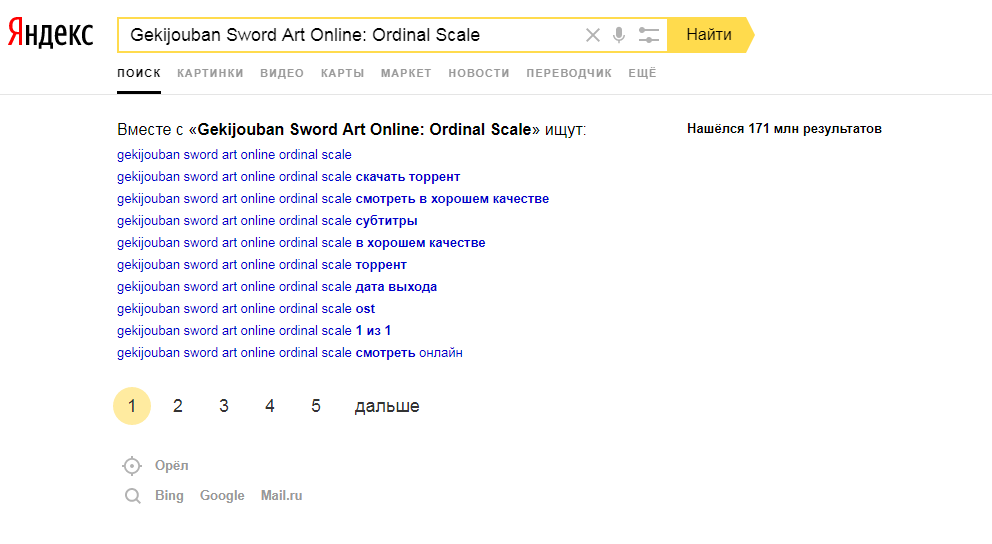Open suggestion ending with only 'в хорошем качестве'
The image size is (992, 544).
pyautogui.click(x=301, y=243)
